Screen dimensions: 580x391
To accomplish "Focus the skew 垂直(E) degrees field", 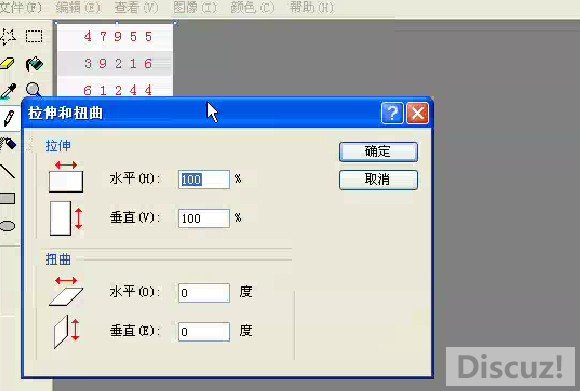I will (204, 331).
